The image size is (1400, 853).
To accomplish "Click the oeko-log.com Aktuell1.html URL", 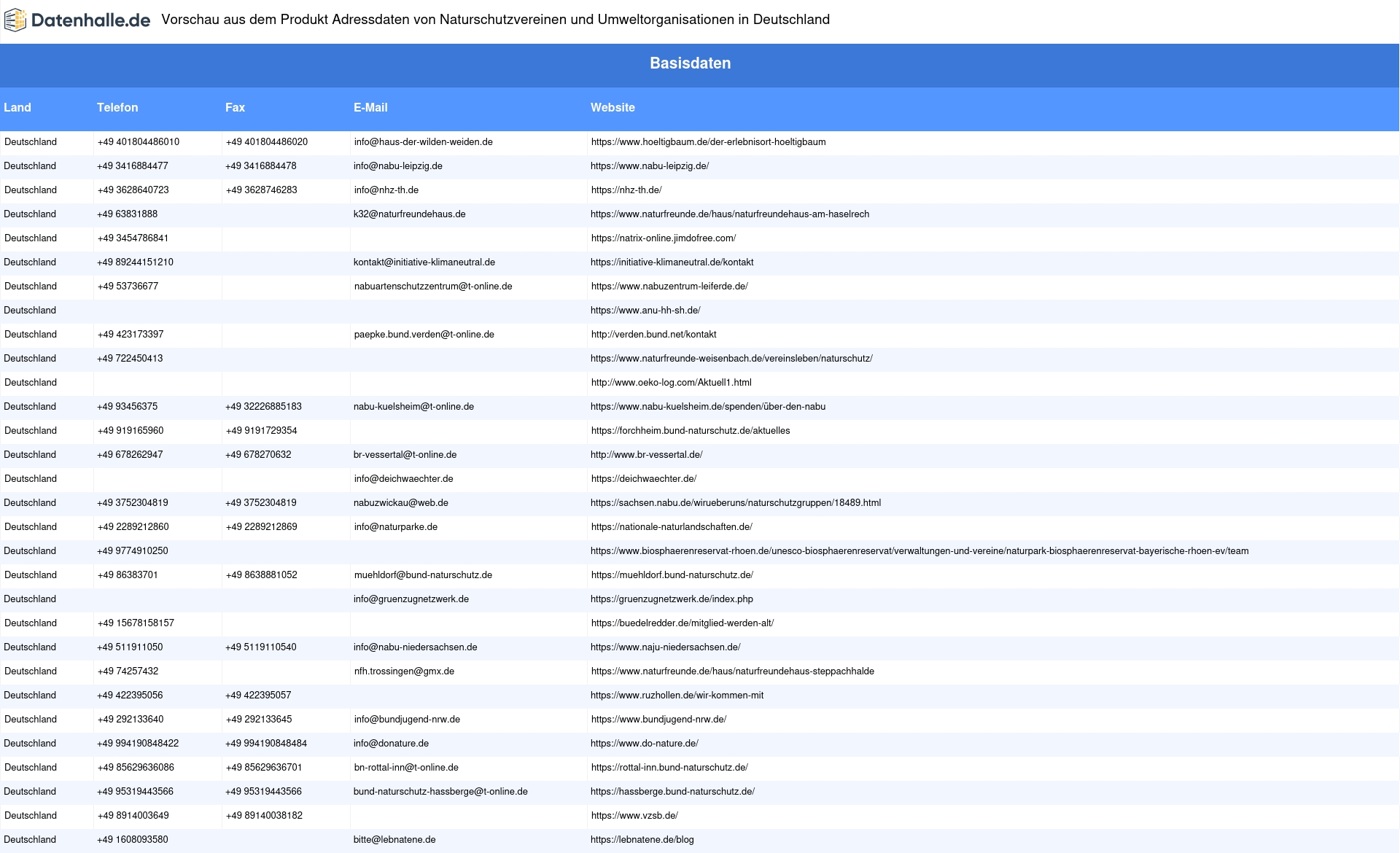I will pyautogui.click(x=672, y=383).
